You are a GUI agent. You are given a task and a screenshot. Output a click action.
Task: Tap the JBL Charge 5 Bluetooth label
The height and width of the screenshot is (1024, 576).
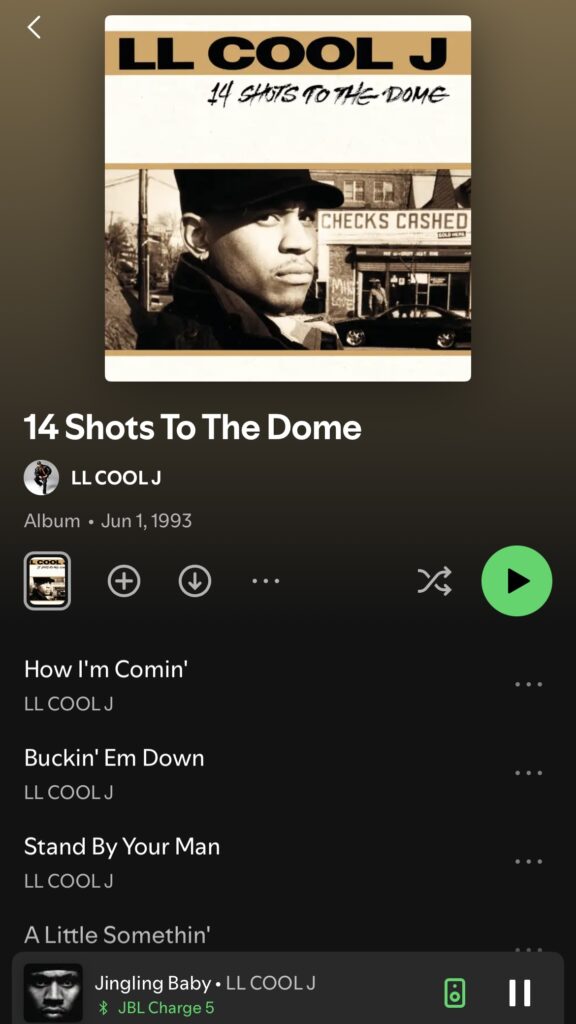coord(155,1008)
